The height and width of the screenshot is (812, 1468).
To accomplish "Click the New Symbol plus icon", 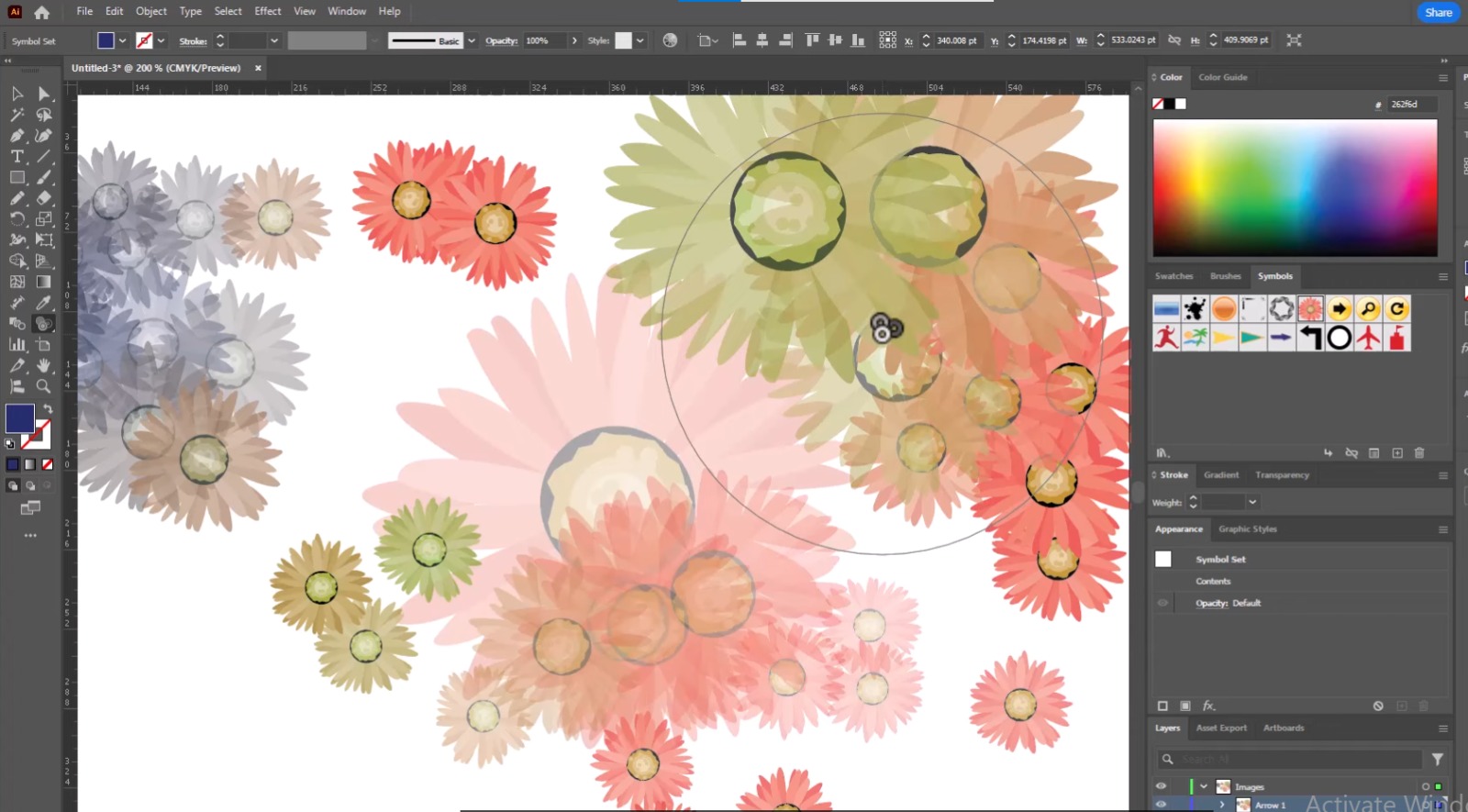I will (x=1397, y=452).
